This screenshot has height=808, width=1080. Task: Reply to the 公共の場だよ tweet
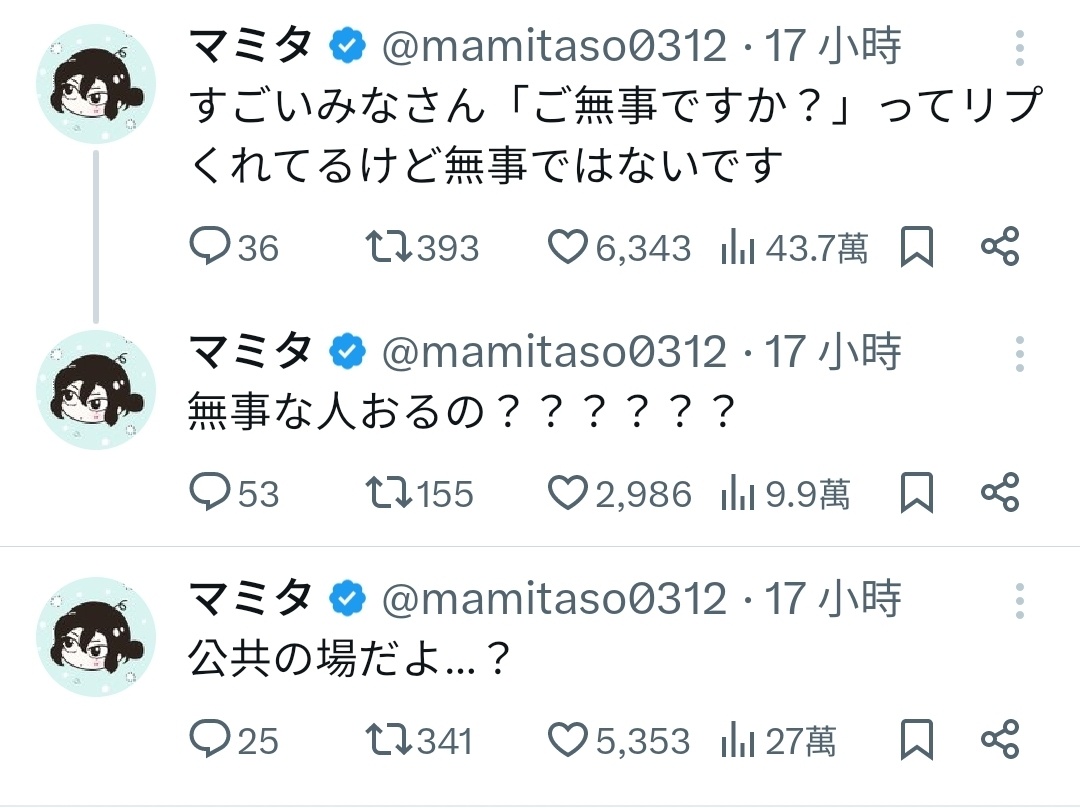[211, 740]
